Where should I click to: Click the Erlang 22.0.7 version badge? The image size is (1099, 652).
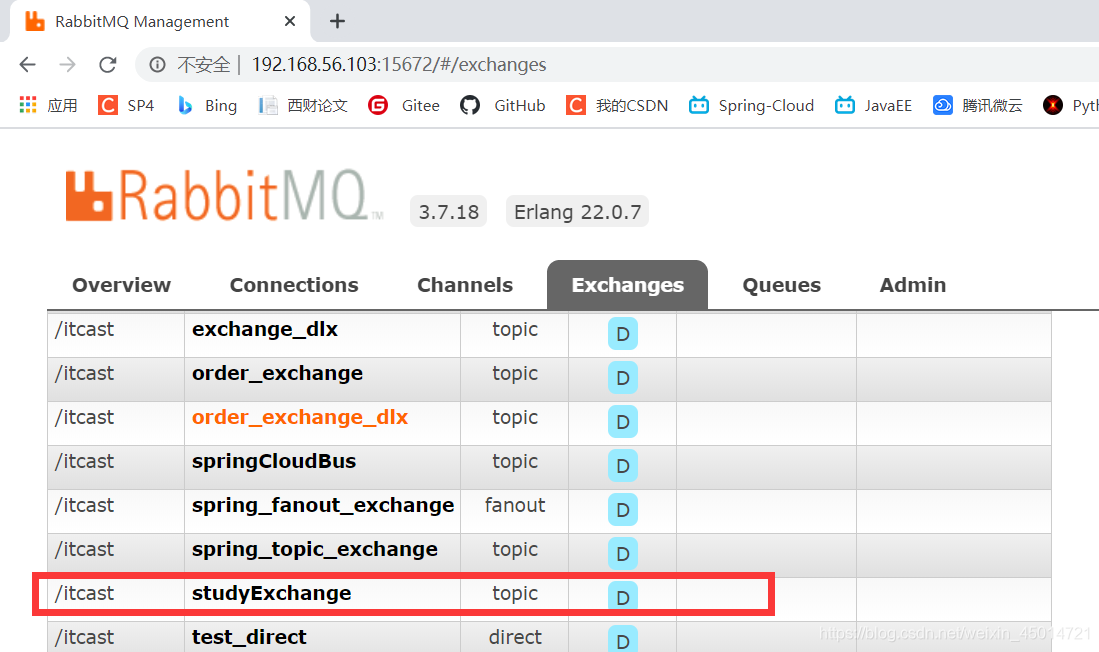pos(578,212)
